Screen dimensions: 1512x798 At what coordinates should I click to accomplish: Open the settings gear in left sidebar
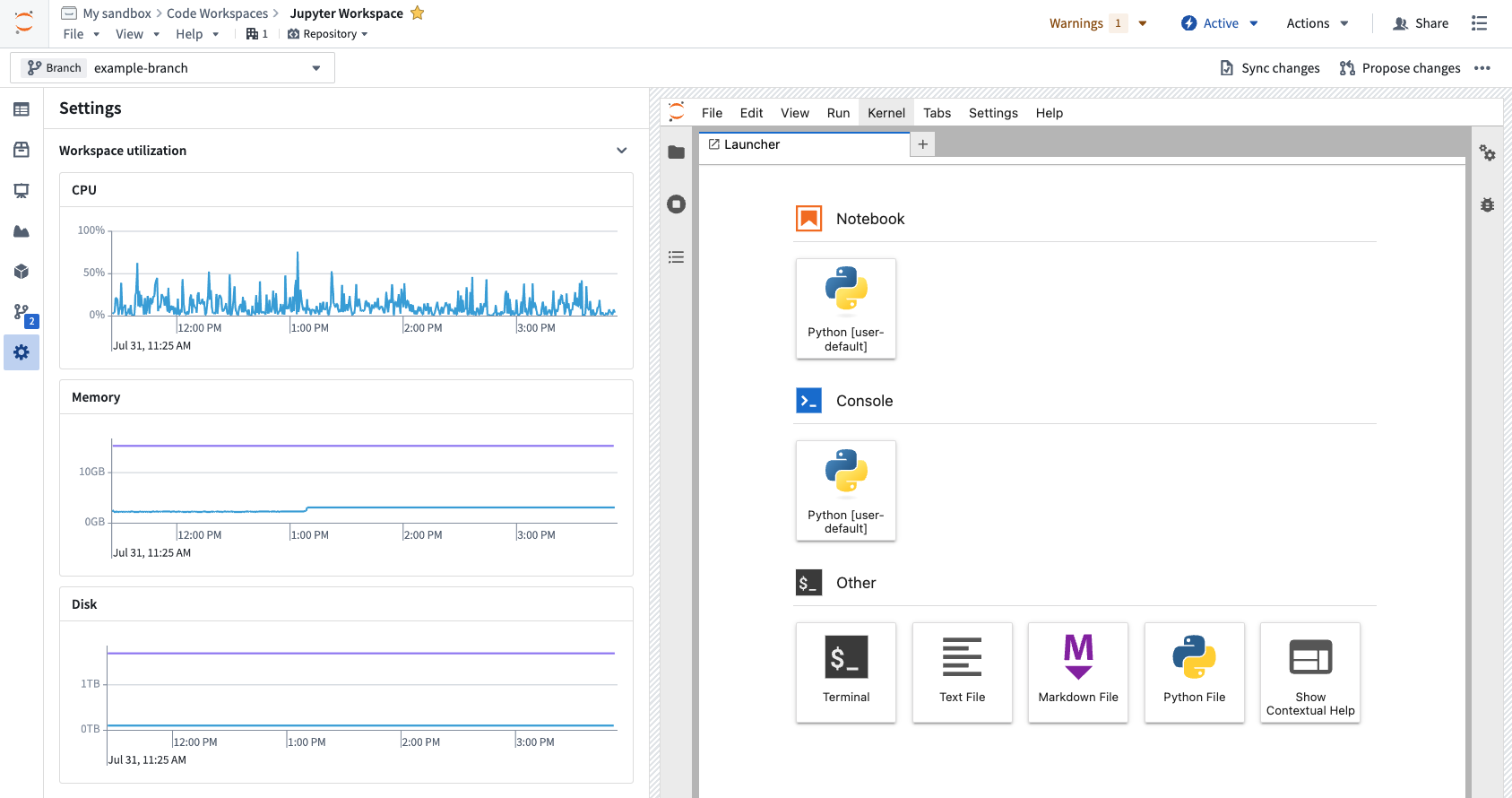22,352
